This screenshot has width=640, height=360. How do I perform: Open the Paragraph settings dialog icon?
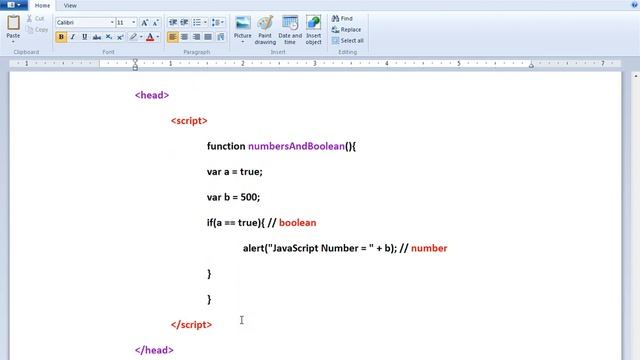pos(221,37)
